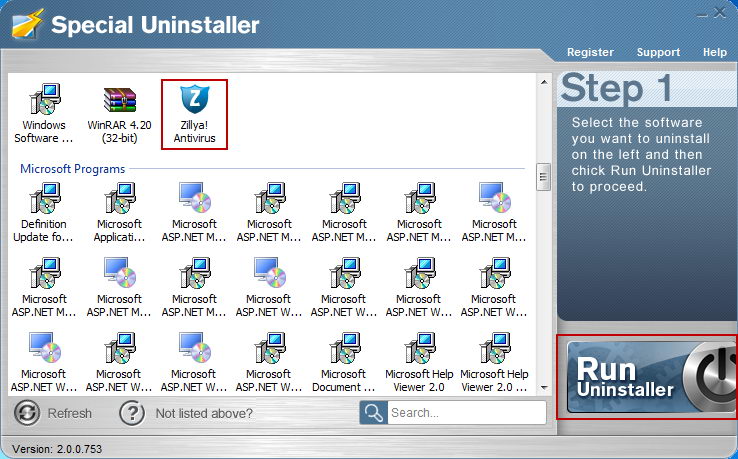Click the Run Uninstaller button

[650, 377]
